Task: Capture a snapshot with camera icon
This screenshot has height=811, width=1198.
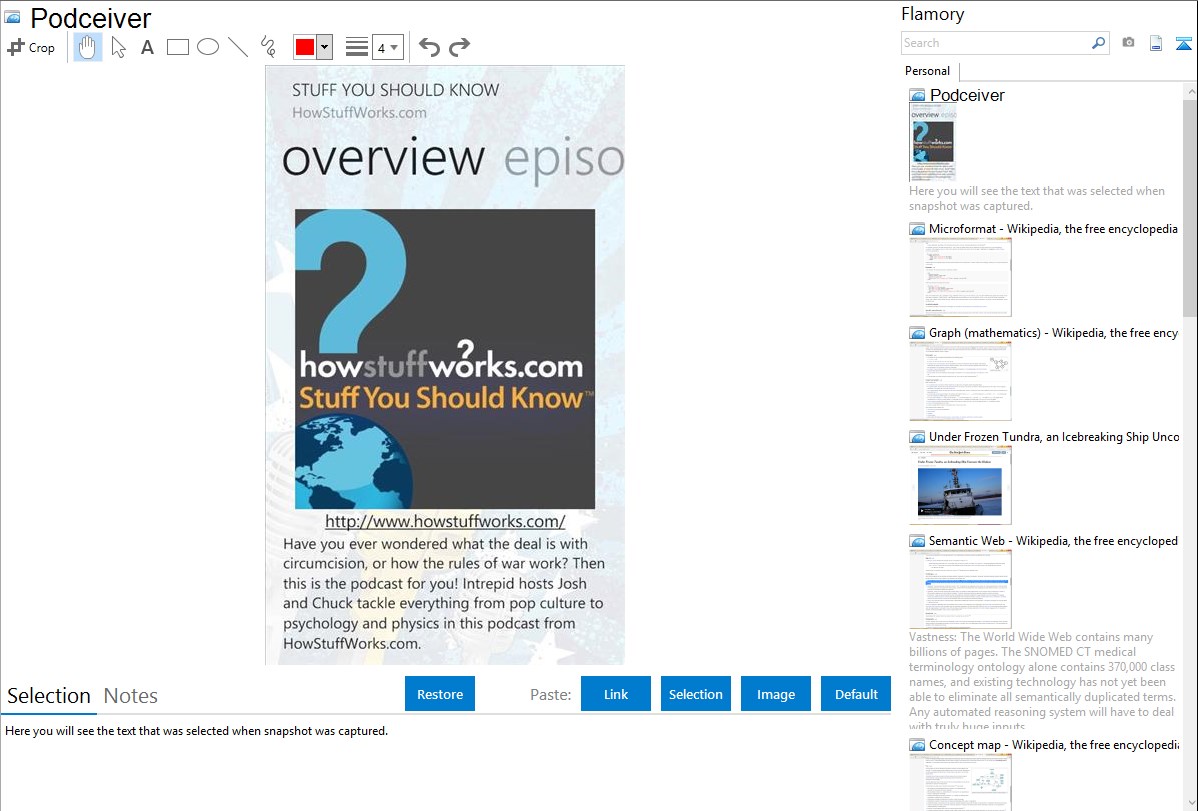Action: coord(1128,43)
